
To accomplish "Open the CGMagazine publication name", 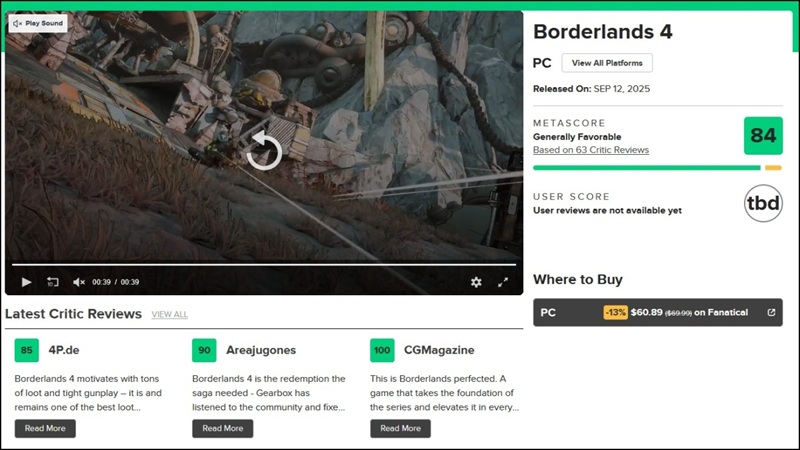I will click(438, 350).
